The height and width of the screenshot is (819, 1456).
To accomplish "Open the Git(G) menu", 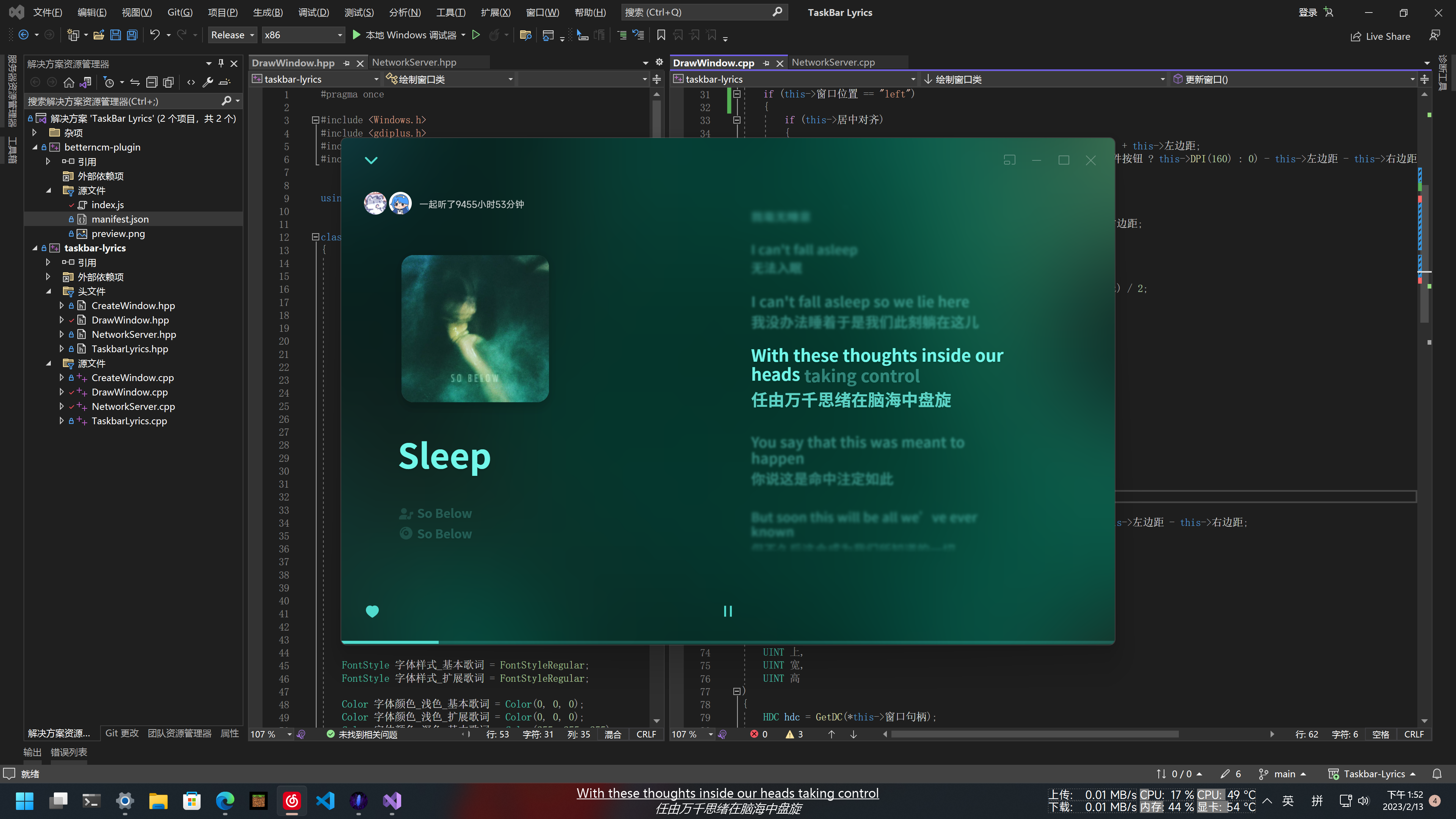I will point(179,12).
